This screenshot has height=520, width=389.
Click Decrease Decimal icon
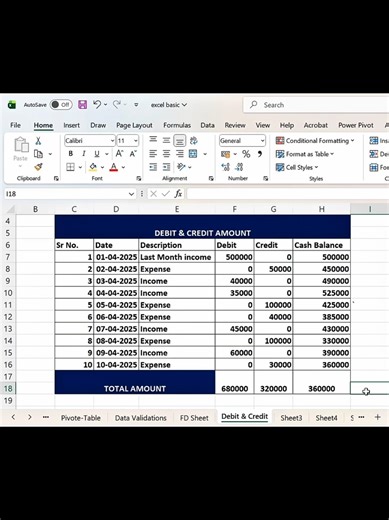tap(239, 167)
